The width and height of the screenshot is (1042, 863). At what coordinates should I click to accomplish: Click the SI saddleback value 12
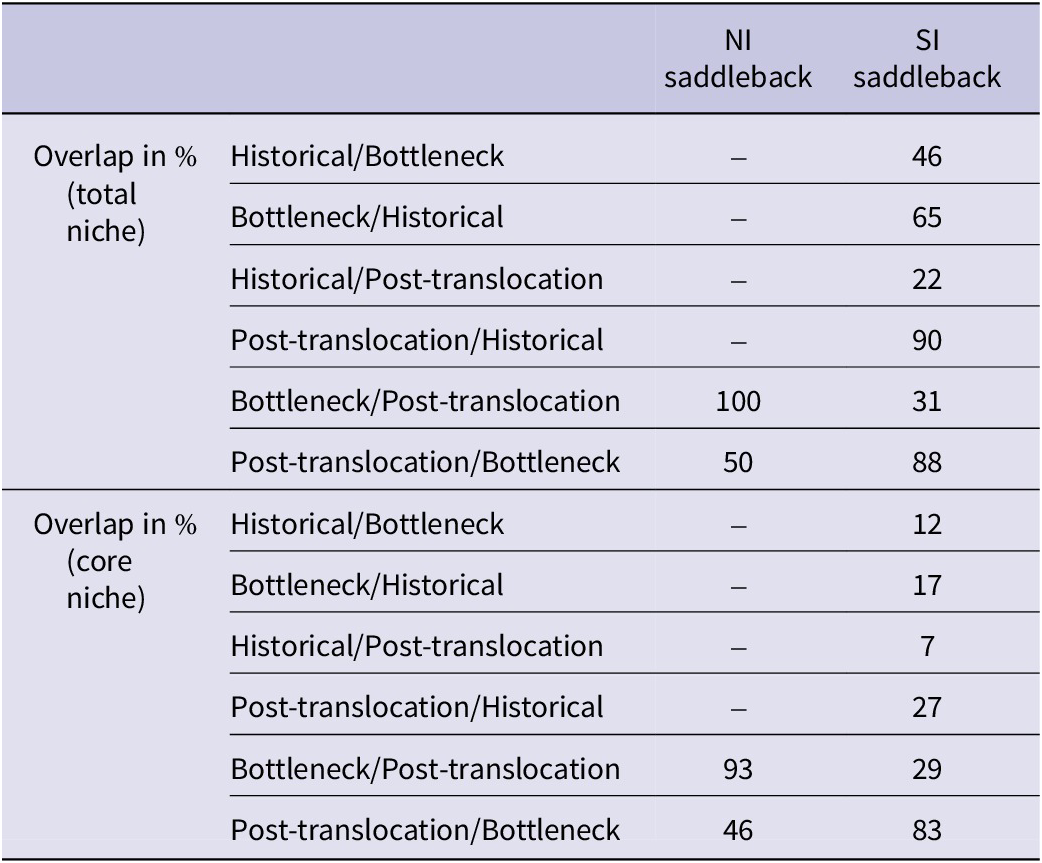(x=926, y=525)
